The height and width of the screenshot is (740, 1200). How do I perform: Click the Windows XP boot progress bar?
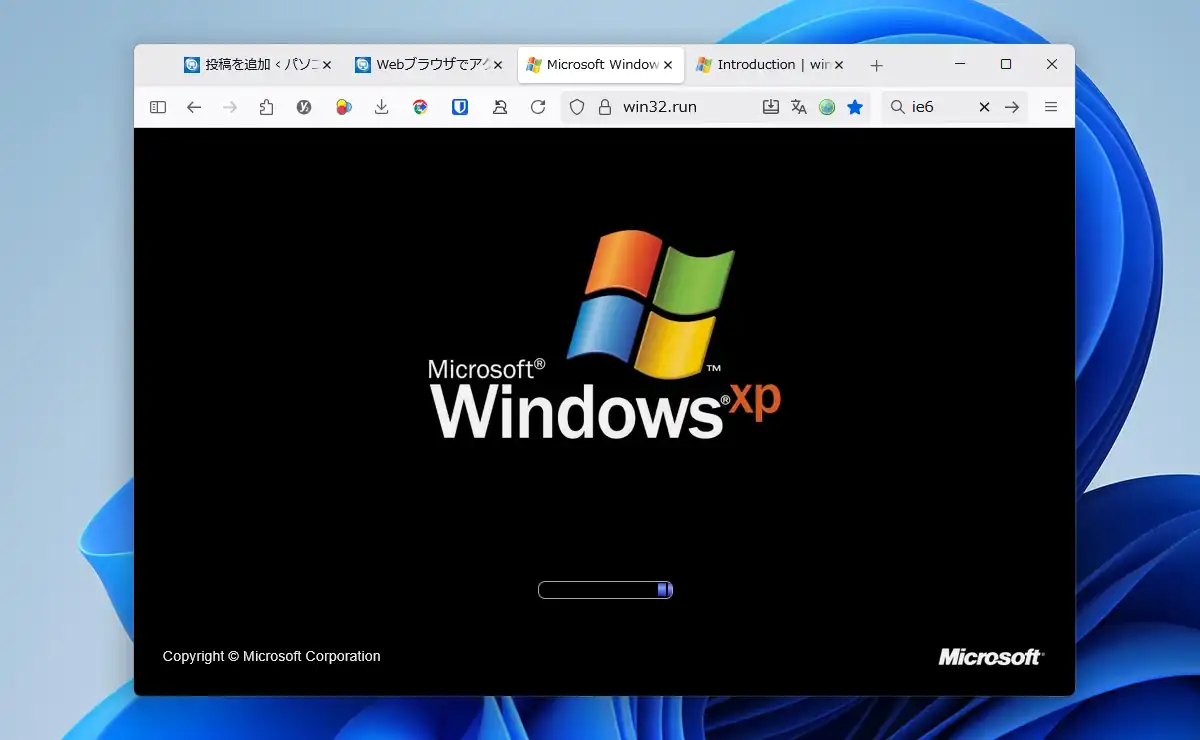[x=605, y=590]
